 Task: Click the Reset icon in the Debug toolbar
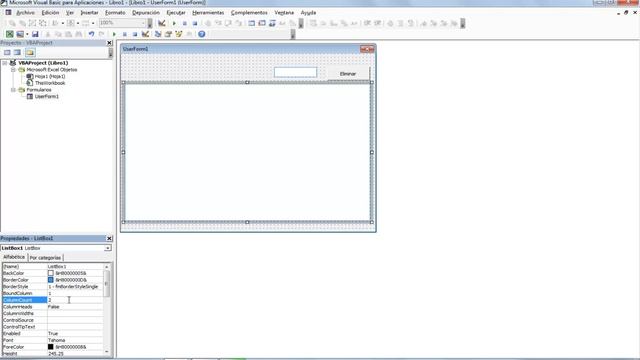[x=195, y=23]
